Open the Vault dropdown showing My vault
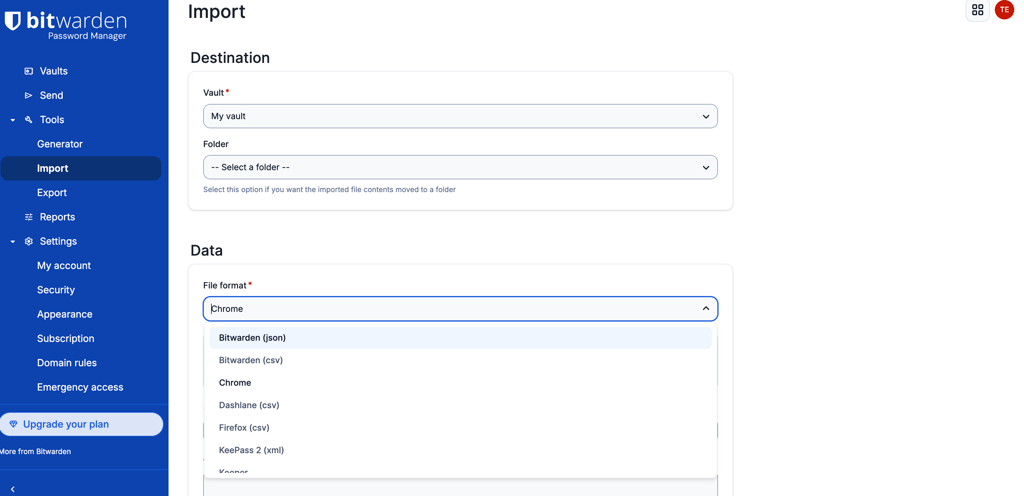 [460, 116]
